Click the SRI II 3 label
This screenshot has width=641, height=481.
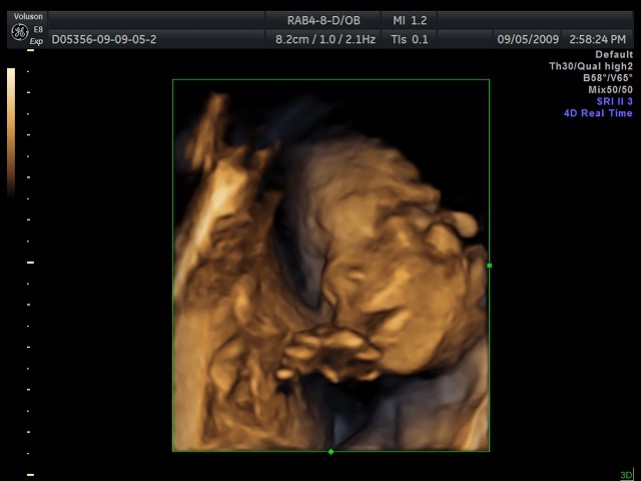coord(614,101)
